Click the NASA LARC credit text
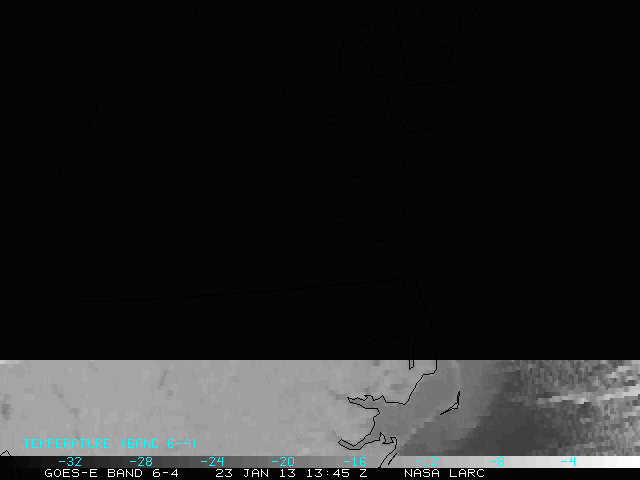The width and height of the screenshot is (640, 480). [x=444, y=473]
